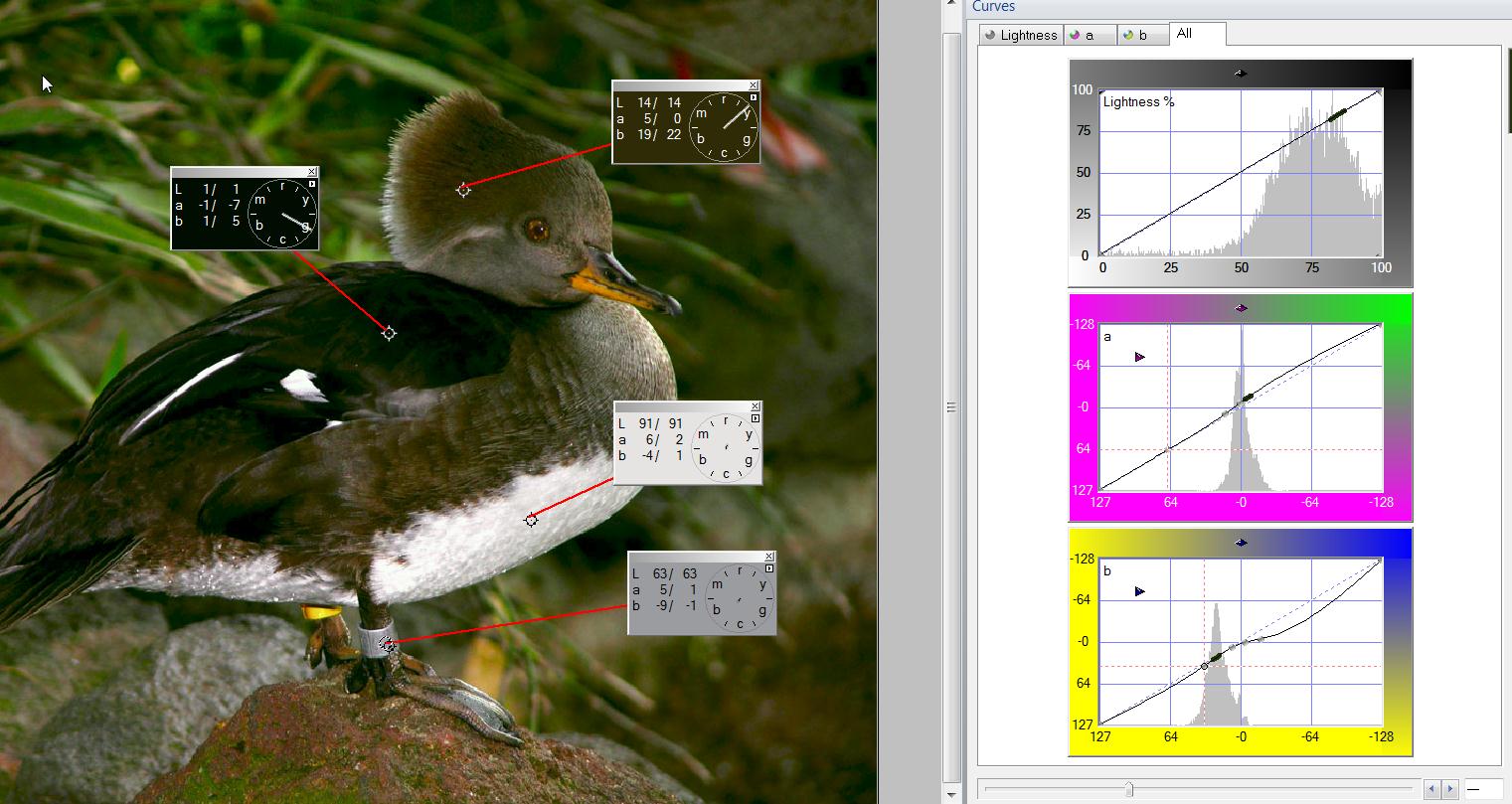Close the L 63/63 sampler readout box
The image size is (1512, 804).
769,557
